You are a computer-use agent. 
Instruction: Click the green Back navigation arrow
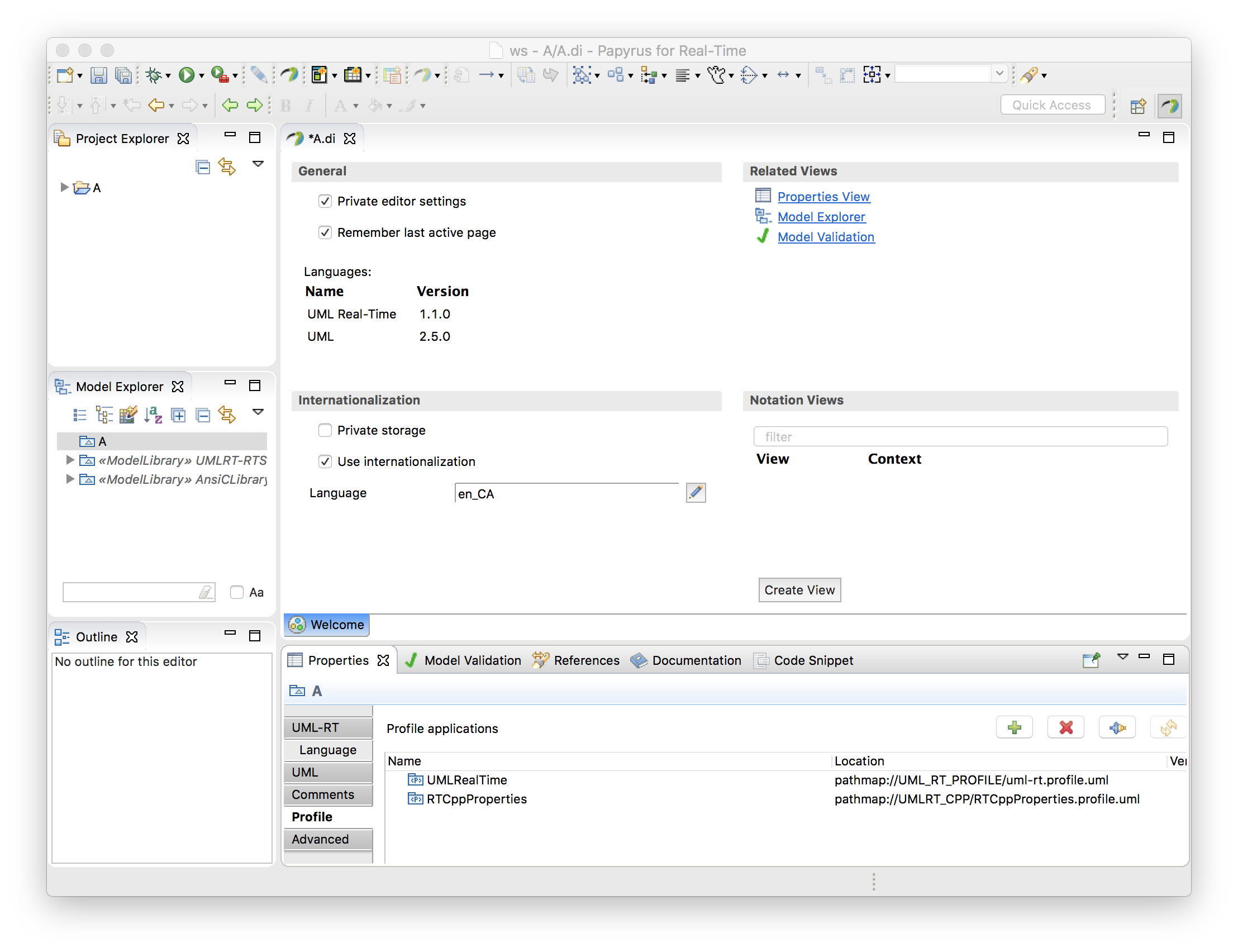[x=230, y=105]
